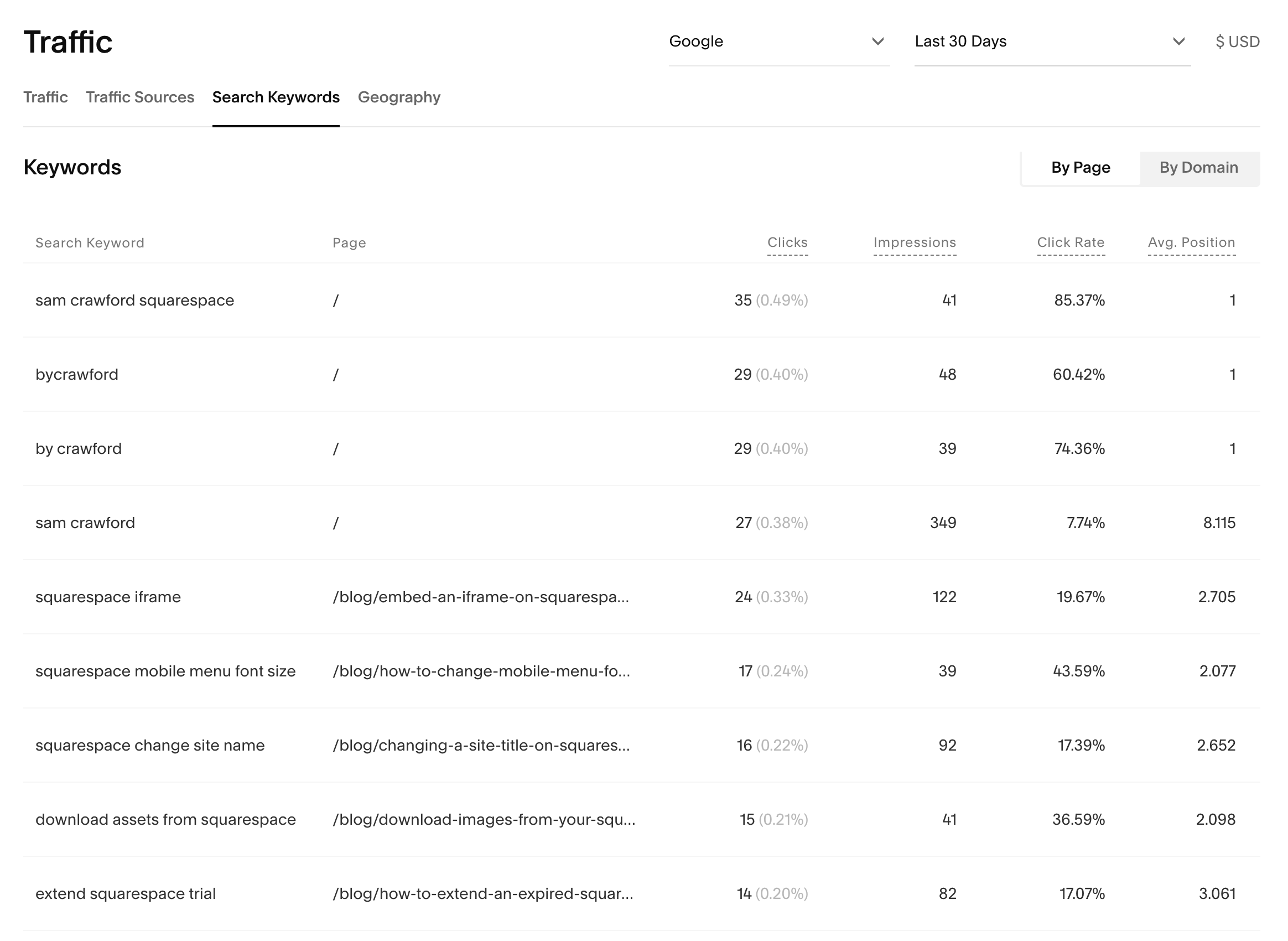This screenshot has height=941, width=1288.
Task: Open the /blog/how-to-change-mobile-menu-fo... page path
Action: 482,671
